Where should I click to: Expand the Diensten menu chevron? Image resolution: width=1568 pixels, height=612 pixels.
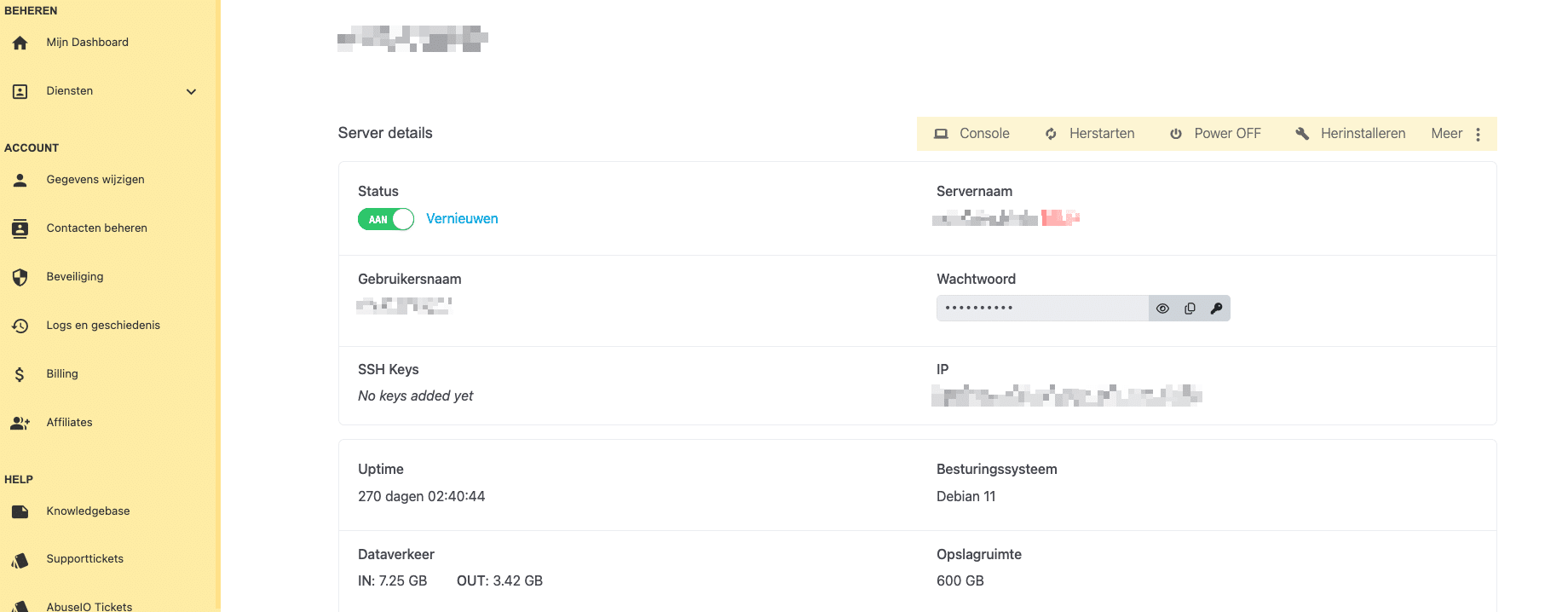(192, 92)
